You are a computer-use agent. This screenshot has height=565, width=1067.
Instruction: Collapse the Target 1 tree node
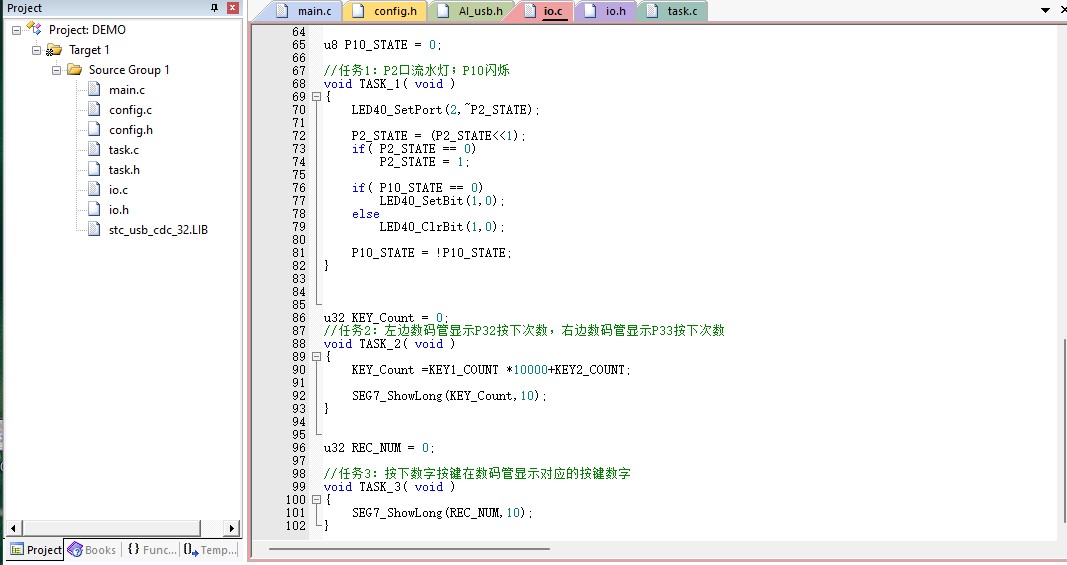[36, 50]
